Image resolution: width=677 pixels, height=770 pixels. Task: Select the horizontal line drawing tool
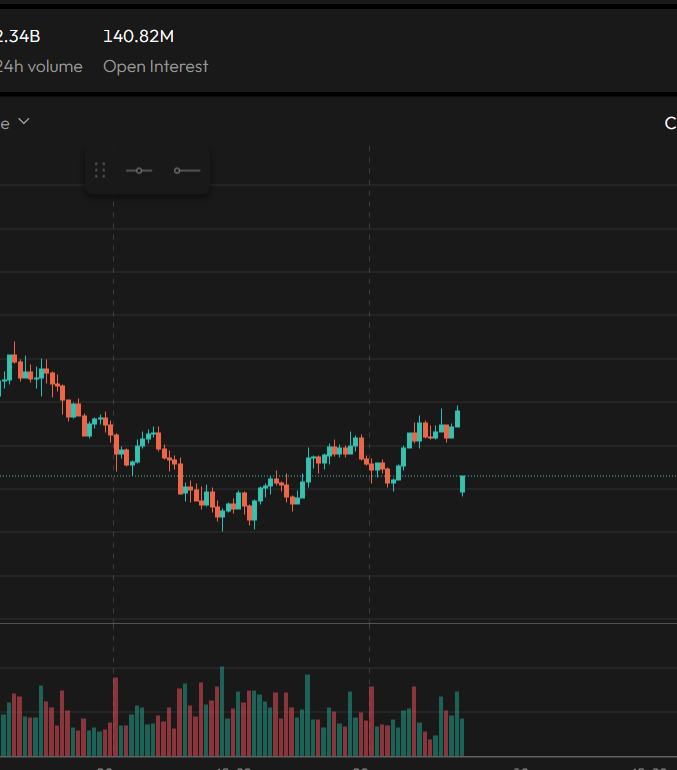[139, 170]
